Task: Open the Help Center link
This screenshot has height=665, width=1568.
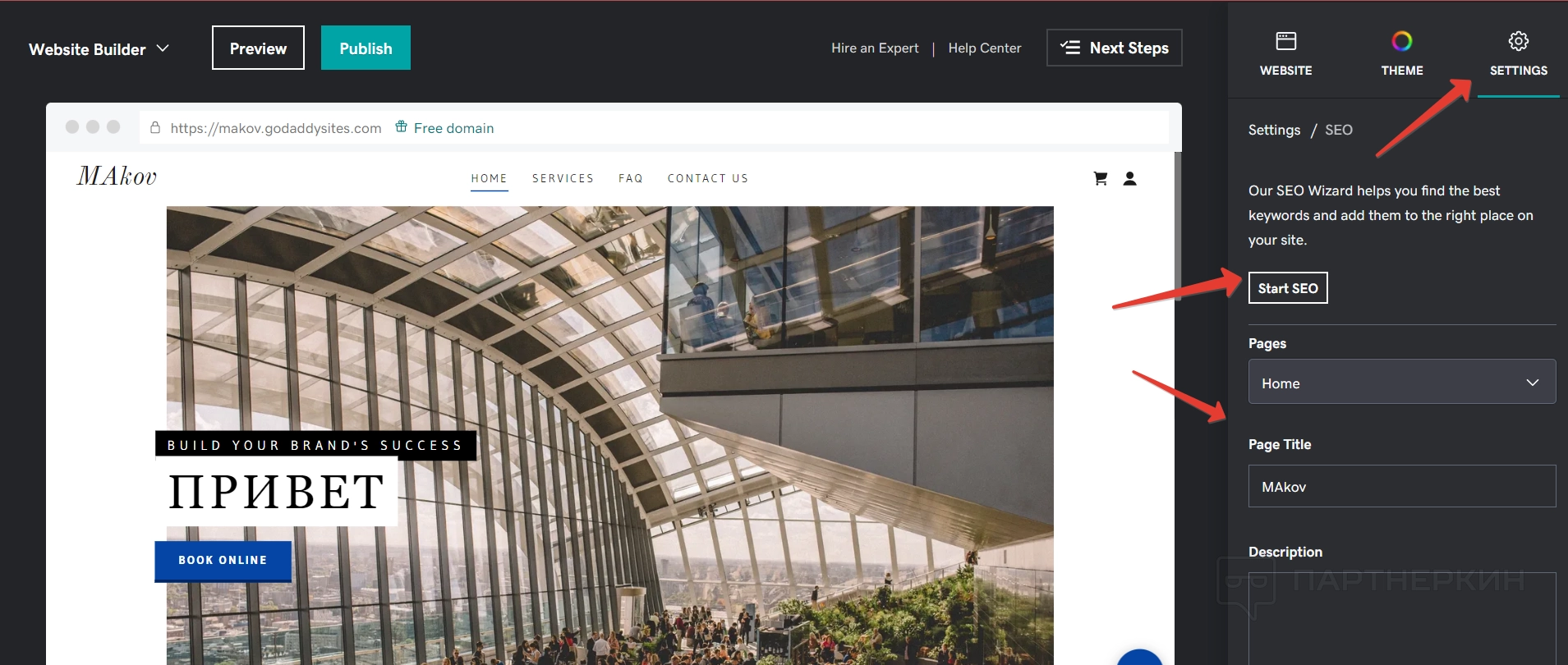Action: click(984, 48)
